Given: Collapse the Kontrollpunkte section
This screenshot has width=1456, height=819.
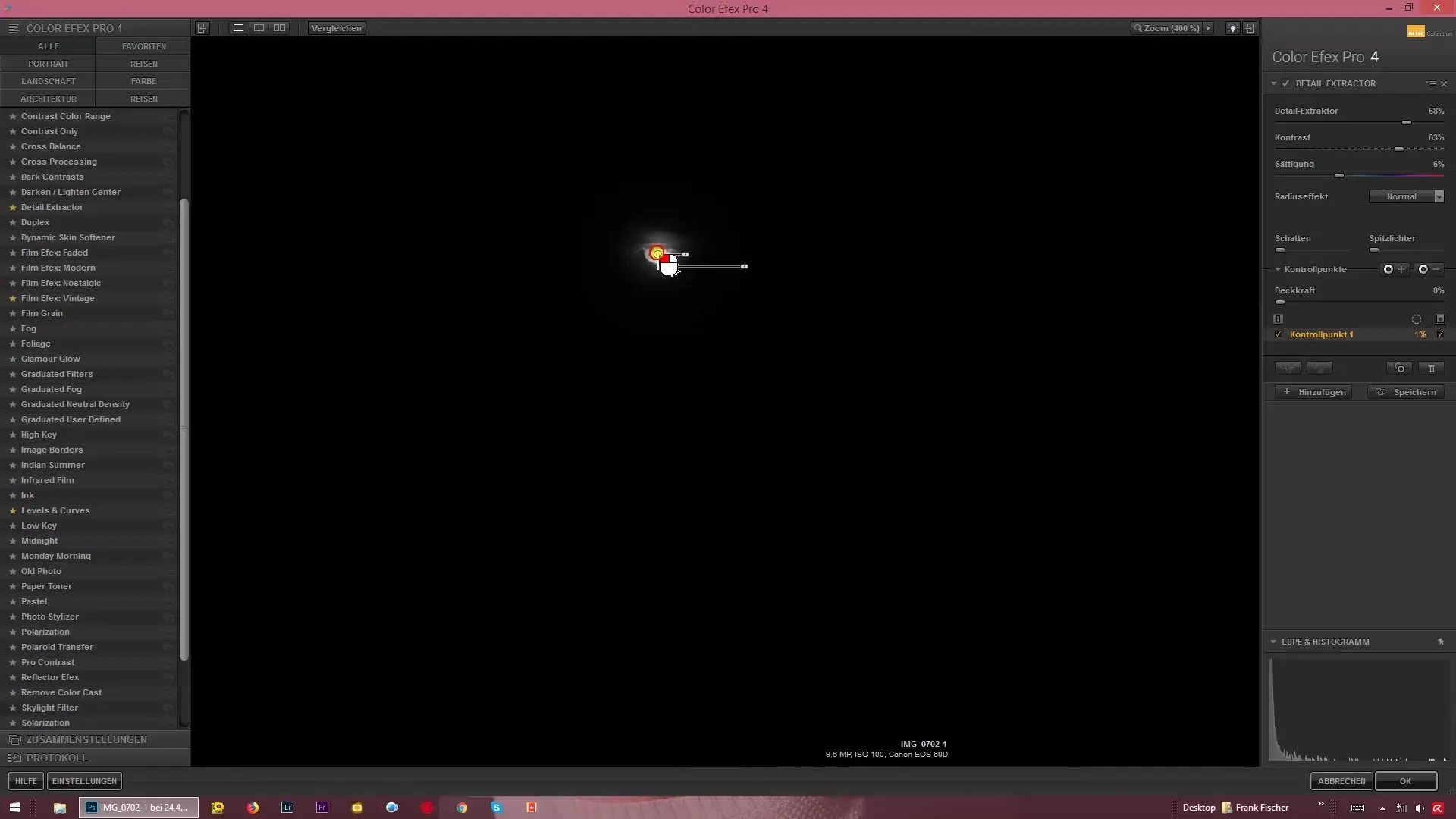Looking at the screenshot, I should click(x=1278, y=269).
